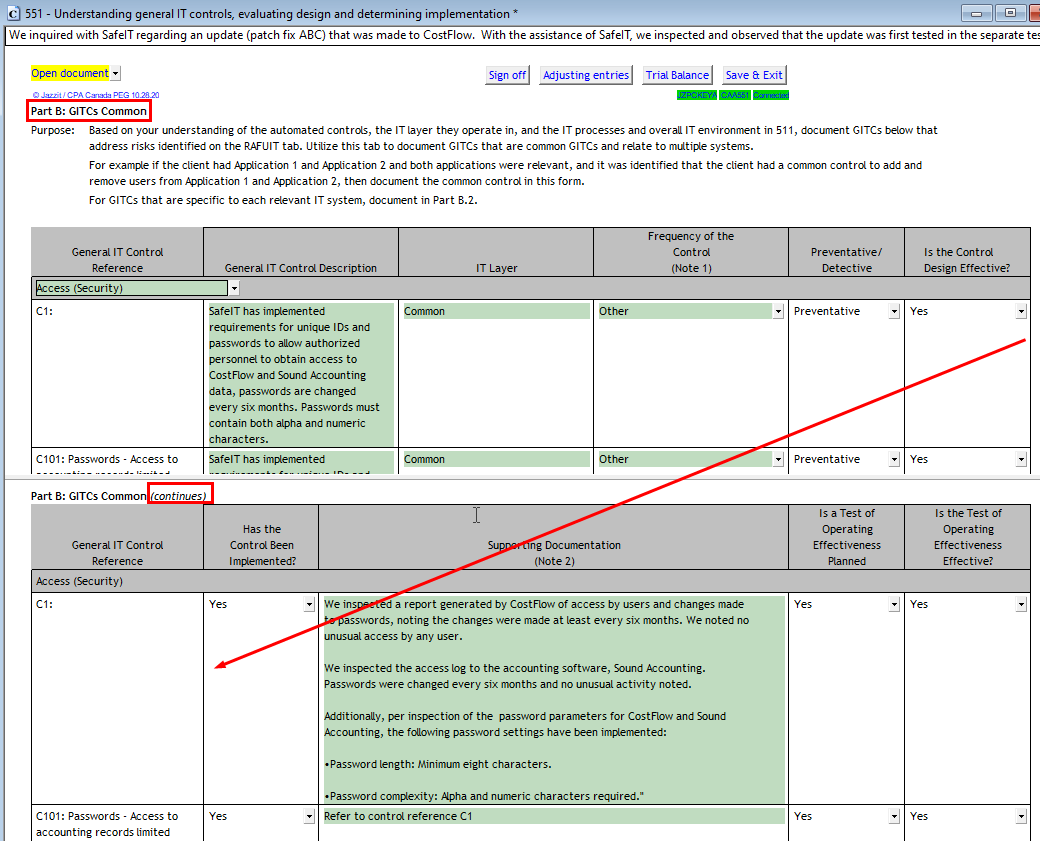Click the 'Frequency of the Control (Note 1)' header
The height and width of the screenshot is (841, 1040).
[x=691, y=252]
